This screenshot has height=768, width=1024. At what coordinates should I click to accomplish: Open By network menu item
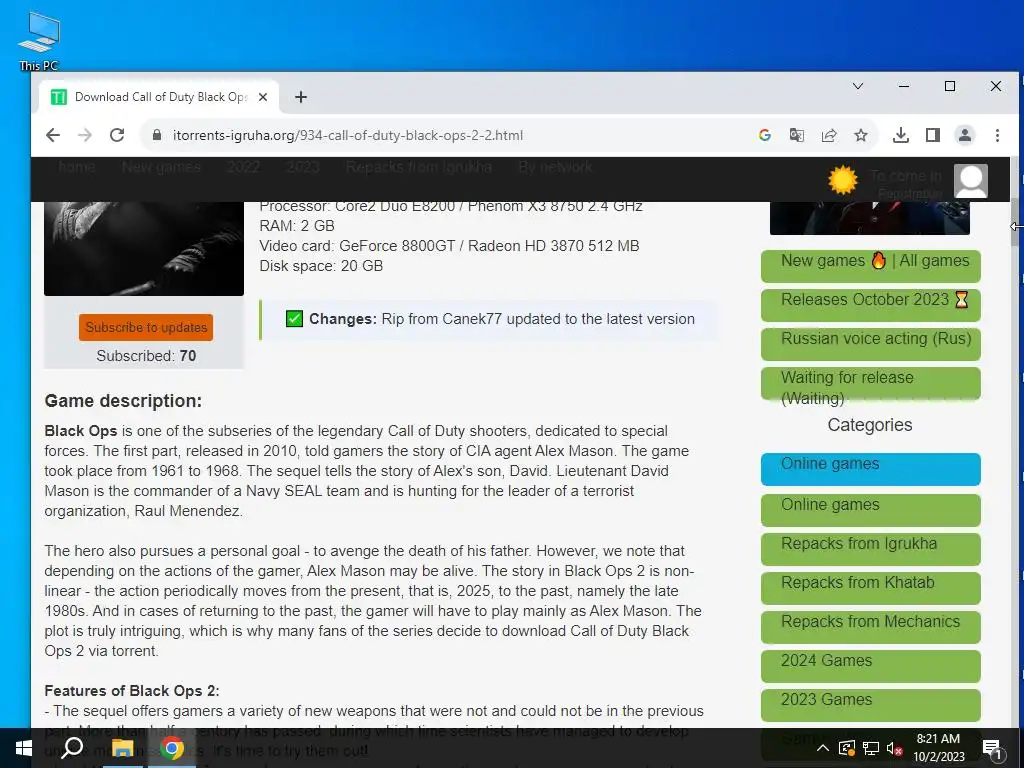[x=555, y=167]
